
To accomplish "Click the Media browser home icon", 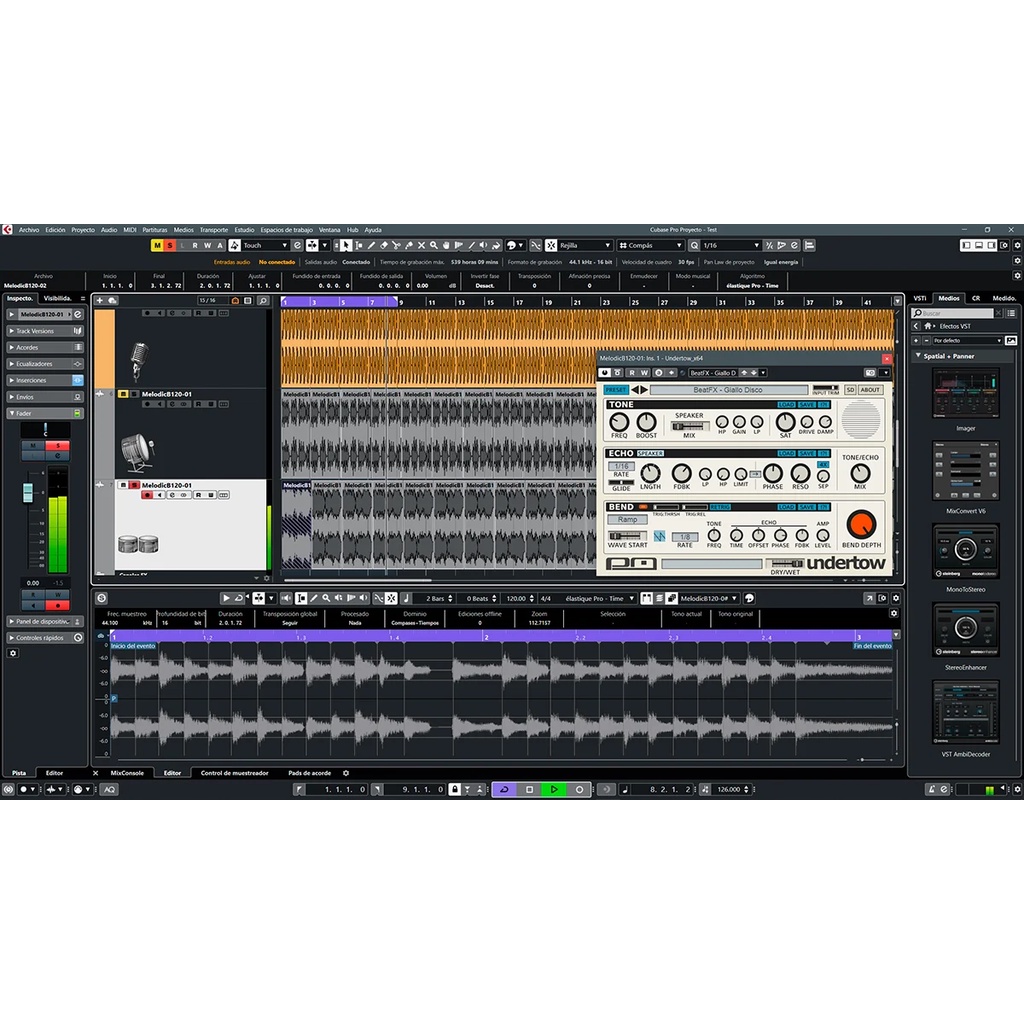I will point(927,326).
